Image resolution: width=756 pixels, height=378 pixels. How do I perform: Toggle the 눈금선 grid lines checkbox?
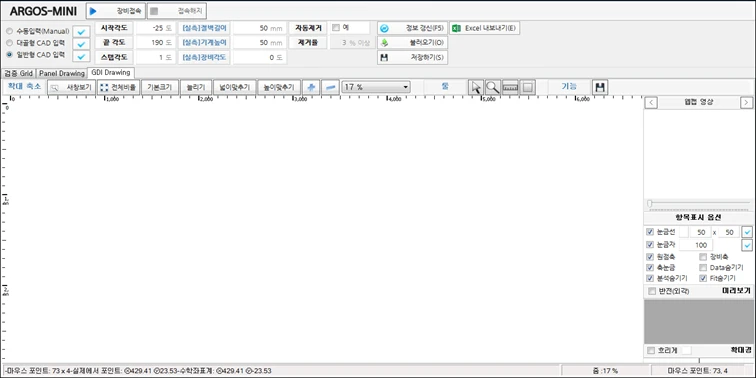click(650, 232)
